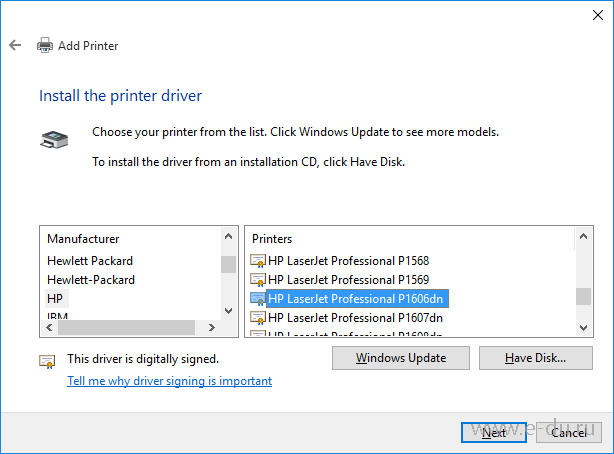Open Windows Update for more models
Viewport: 614px width, 454px height.
[401, 358]
